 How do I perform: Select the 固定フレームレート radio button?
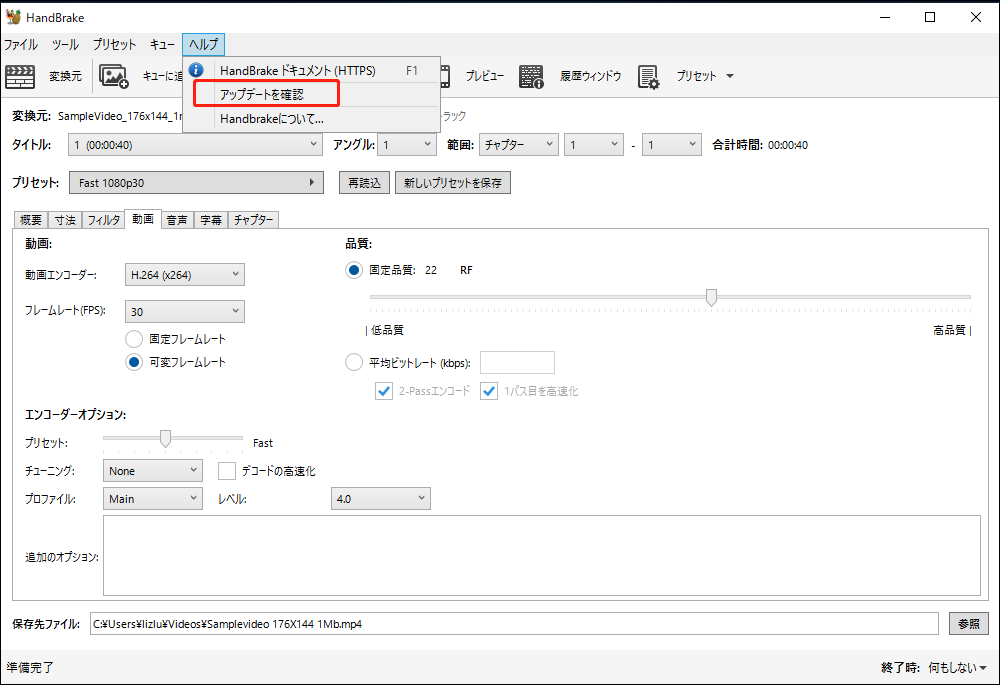click(134, 339)
